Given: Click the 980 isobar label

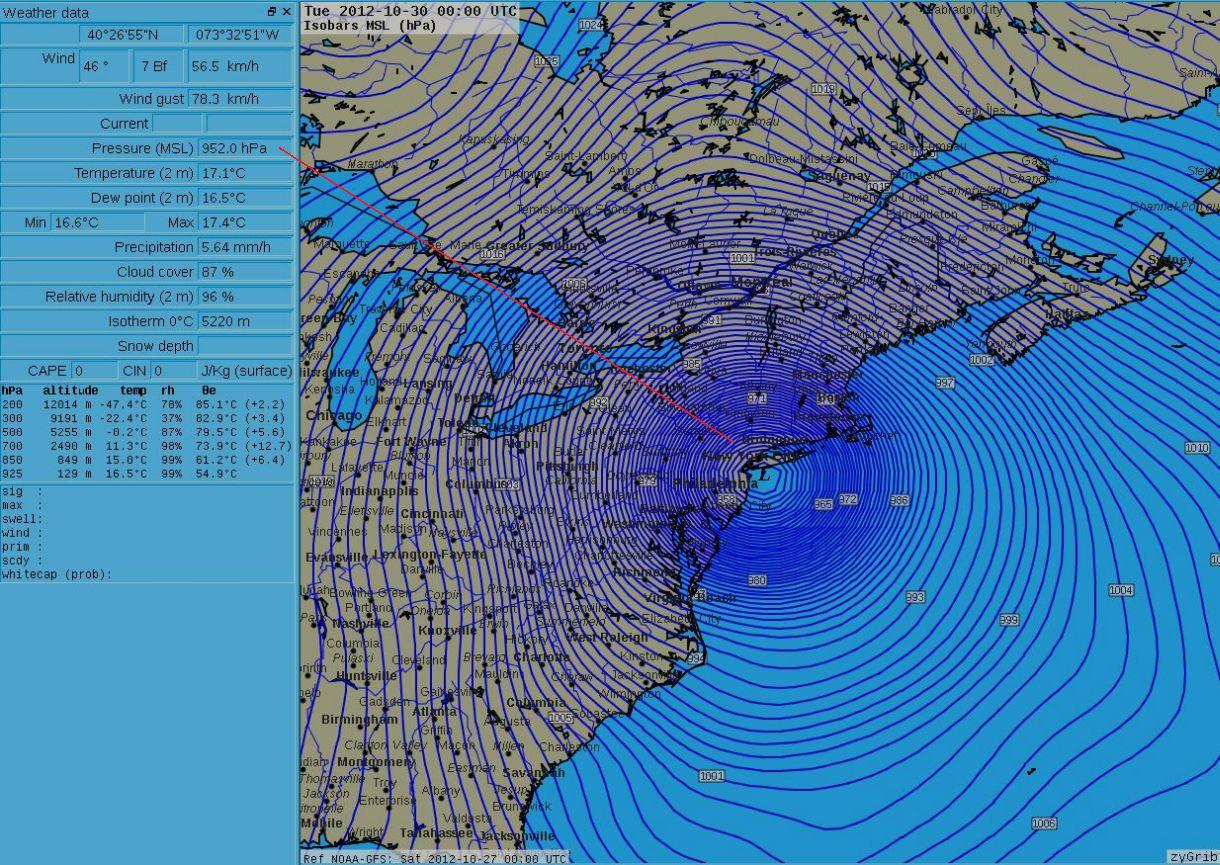Looking at the screenshot, I should point(757,581).
